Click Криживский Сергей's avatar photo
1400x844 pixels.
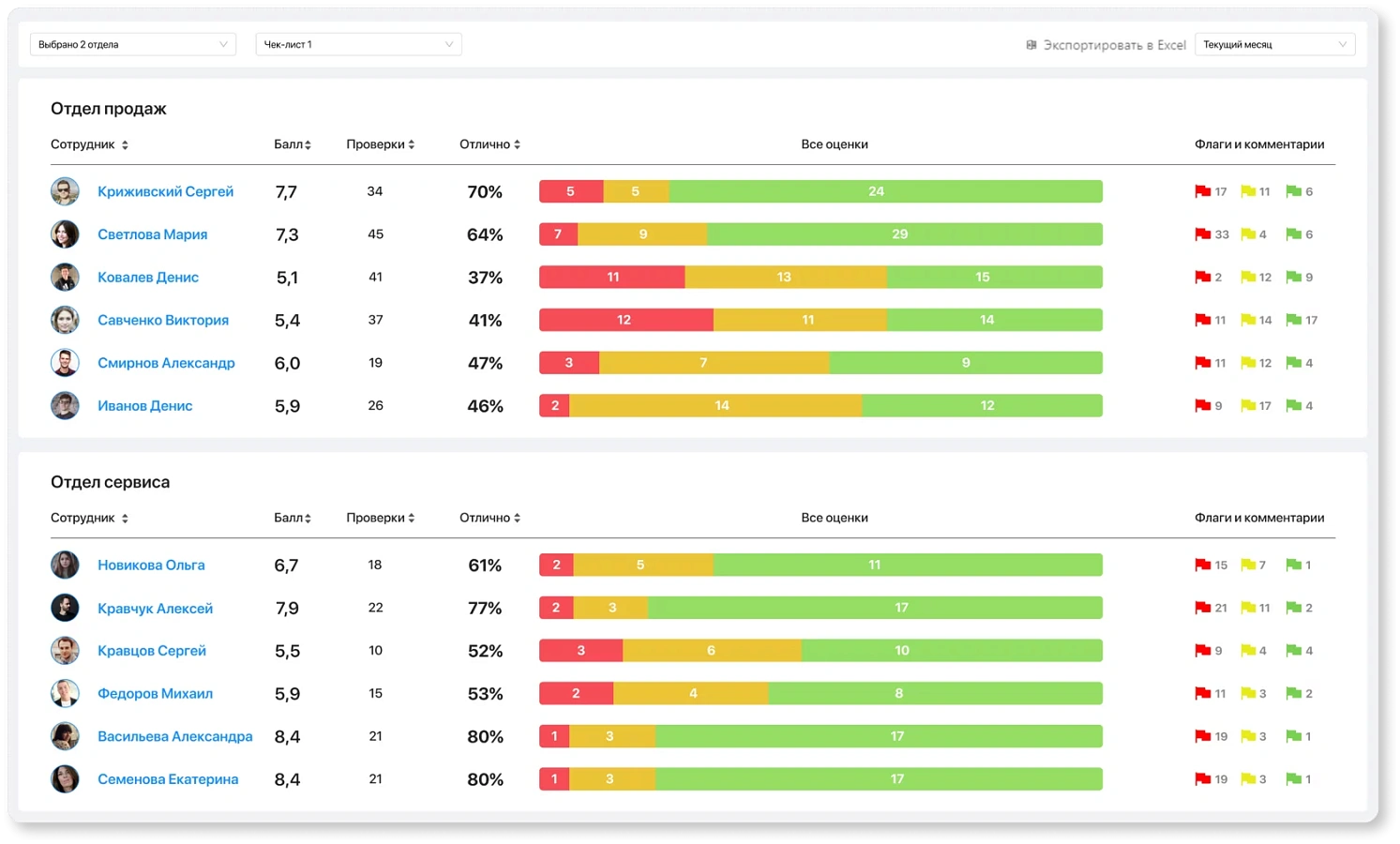(65, 191)
